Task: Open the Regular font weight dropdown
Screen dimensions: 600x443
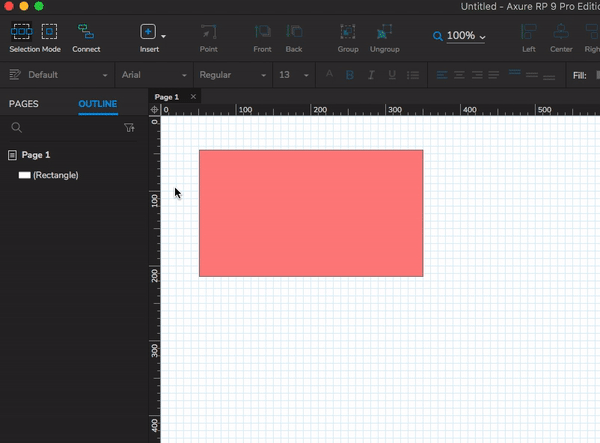Action: point(233,75)
